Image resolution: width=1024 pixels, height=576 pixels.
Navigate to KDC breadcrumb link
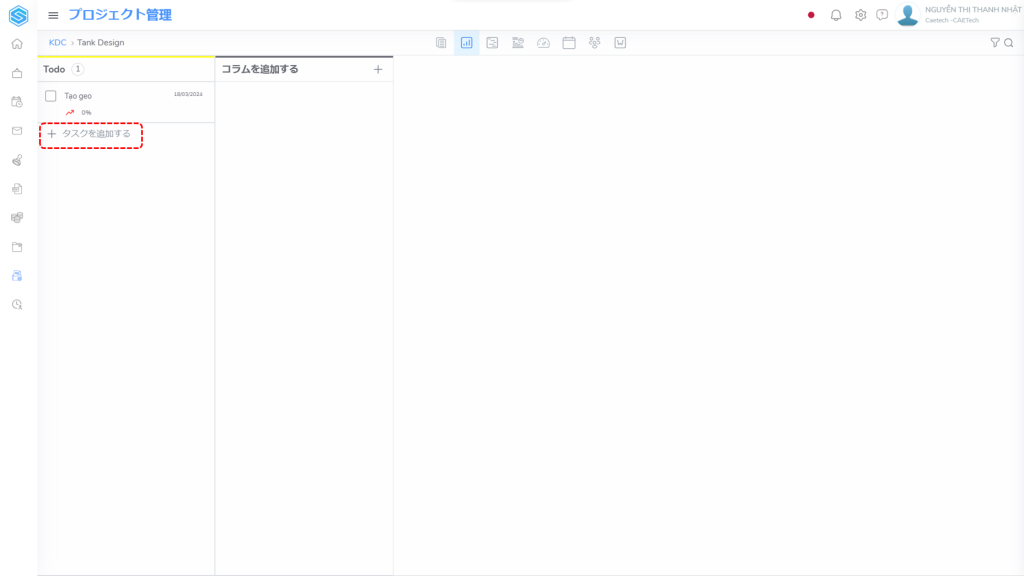tap(57, 43)
